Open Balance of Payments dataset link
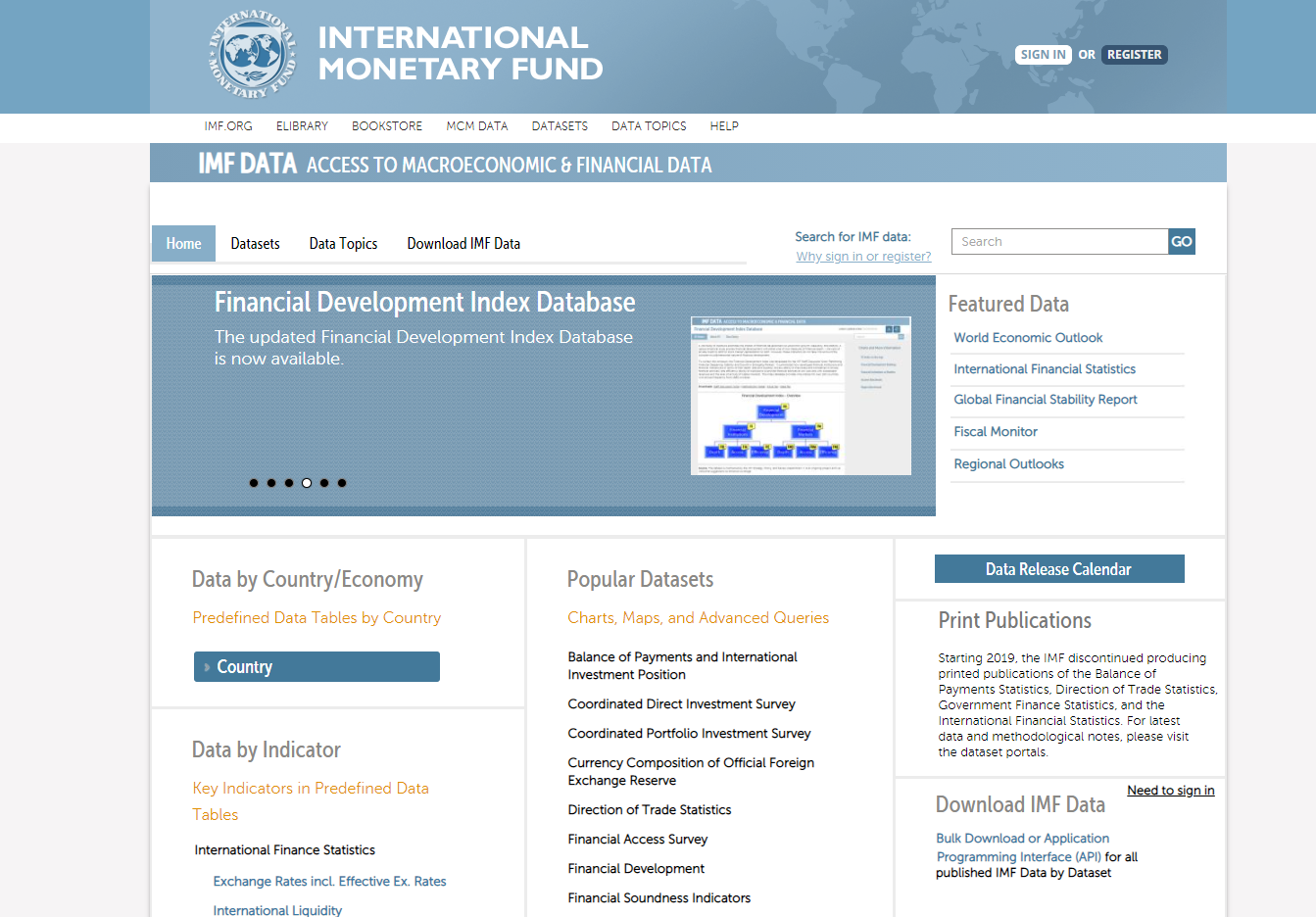Image resolution: width=1316 pixels, height=917 pixels. click(x=682, y=666)
